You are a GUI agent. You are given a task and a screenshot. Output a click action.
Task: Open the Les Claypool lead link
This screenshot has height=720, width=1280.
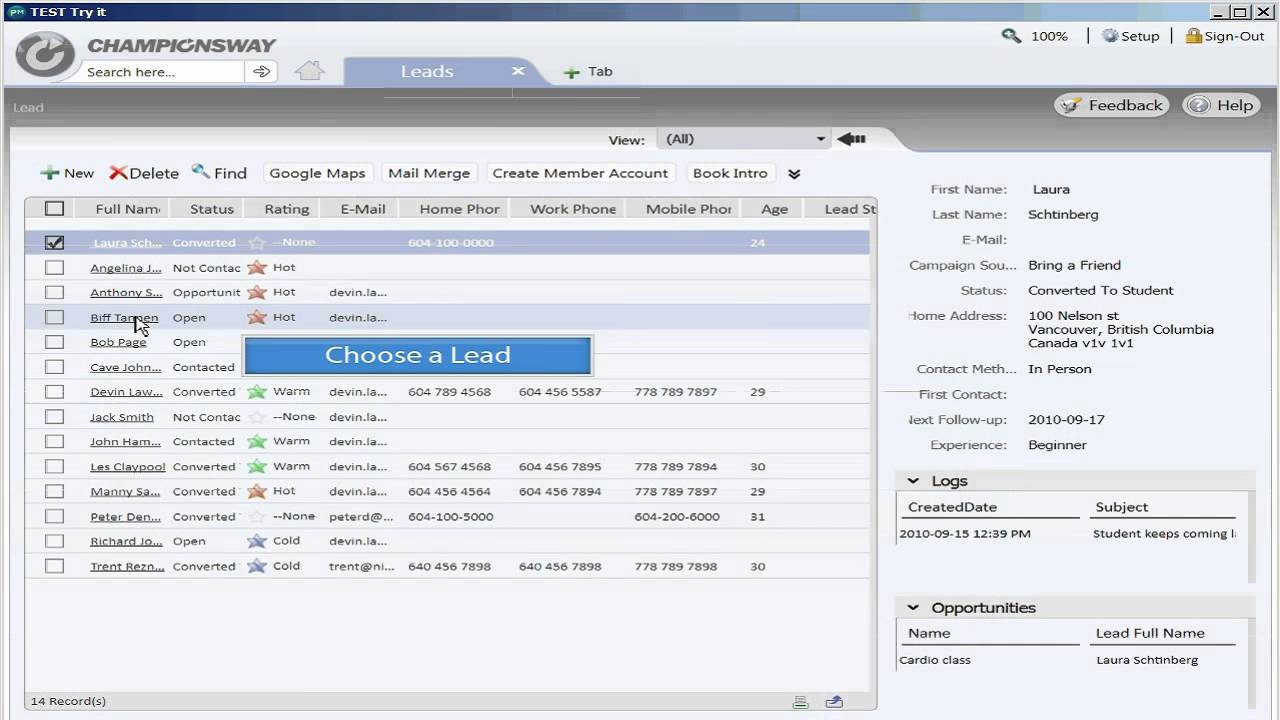point(128,467)
